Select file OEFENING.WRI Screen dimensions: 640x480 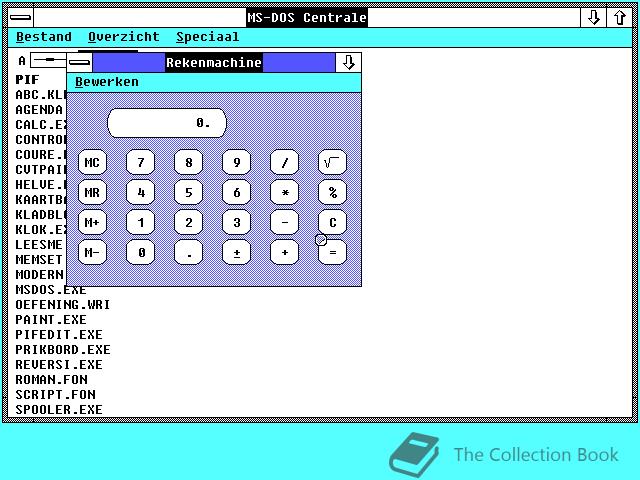coord(62,305)
